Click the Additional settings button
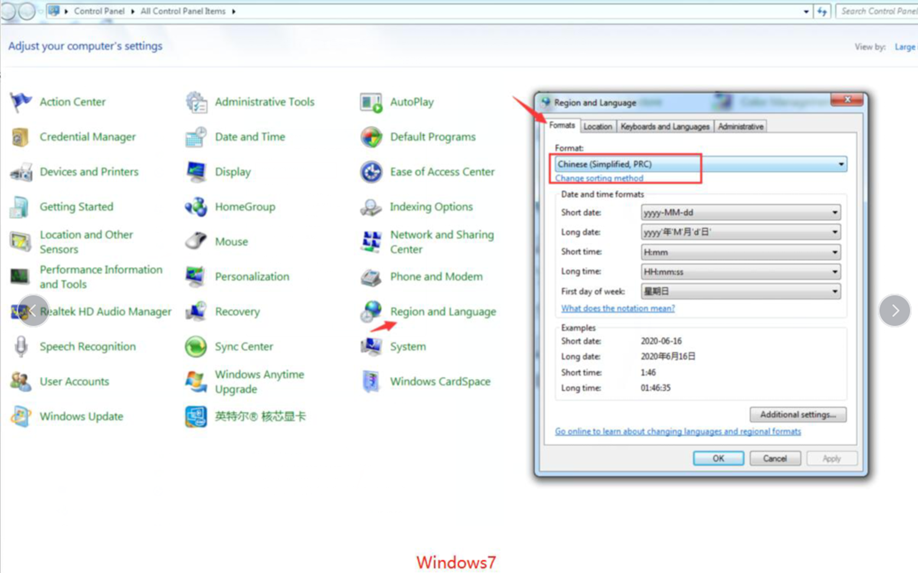Image resolution: width=918 pixels, height=573 pixels. (x=797, y=414)
